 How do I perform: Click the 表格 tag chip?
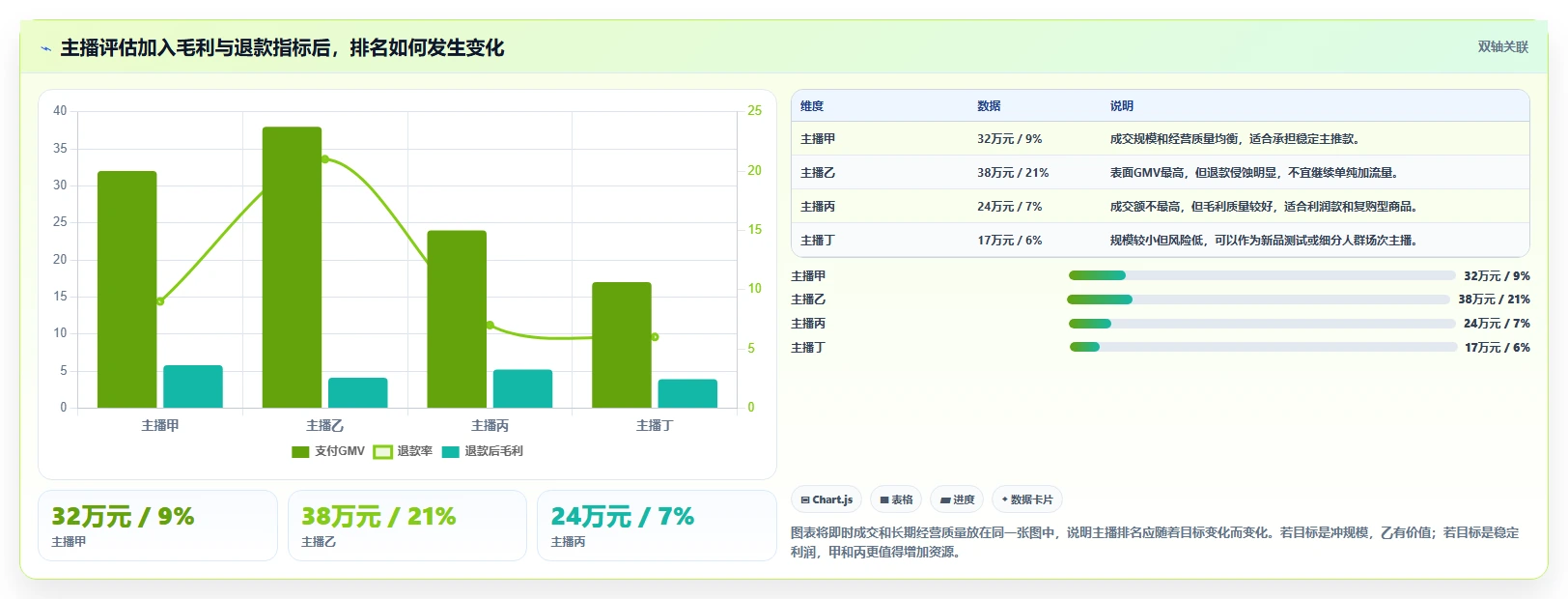pyautogui.click(x=896, y=499)
